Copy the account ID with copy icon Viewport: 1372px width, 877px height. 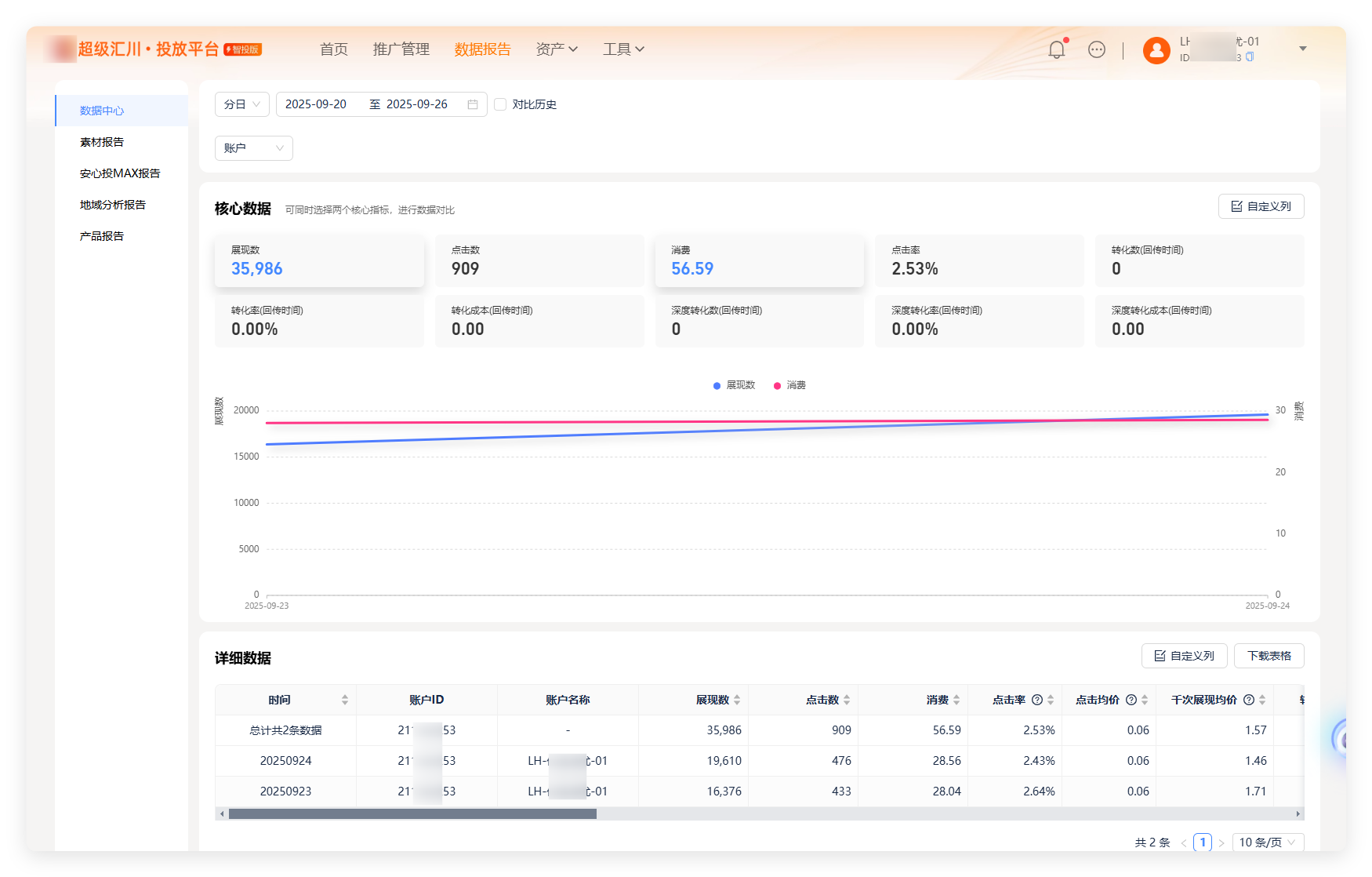click(x=1250, y=57)
